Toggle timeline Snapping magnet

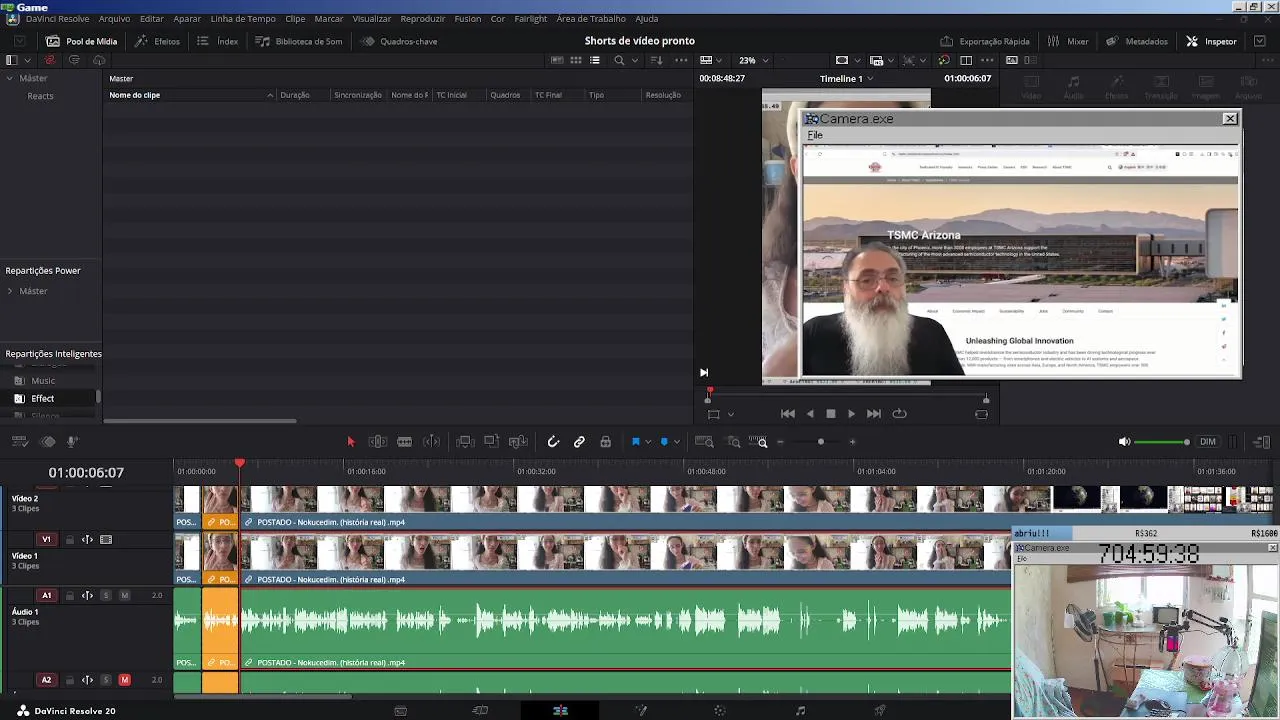pos(553,442)
